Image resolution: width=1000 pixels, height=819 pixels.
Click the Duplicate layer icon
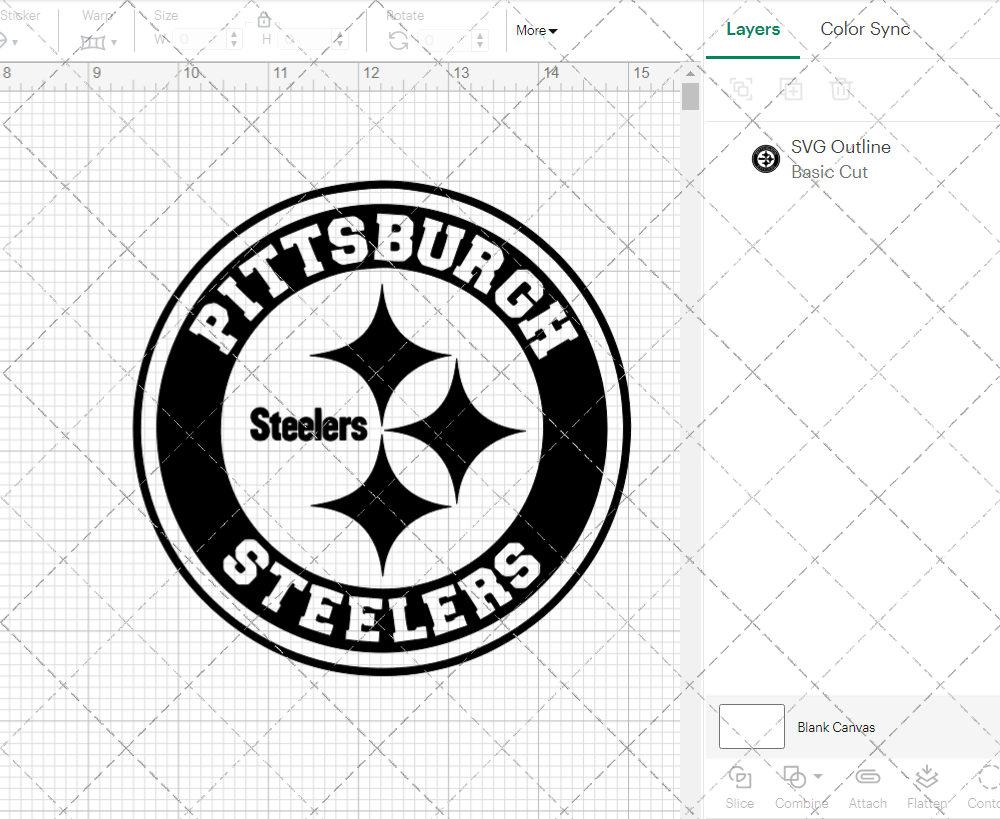point(791,89)
